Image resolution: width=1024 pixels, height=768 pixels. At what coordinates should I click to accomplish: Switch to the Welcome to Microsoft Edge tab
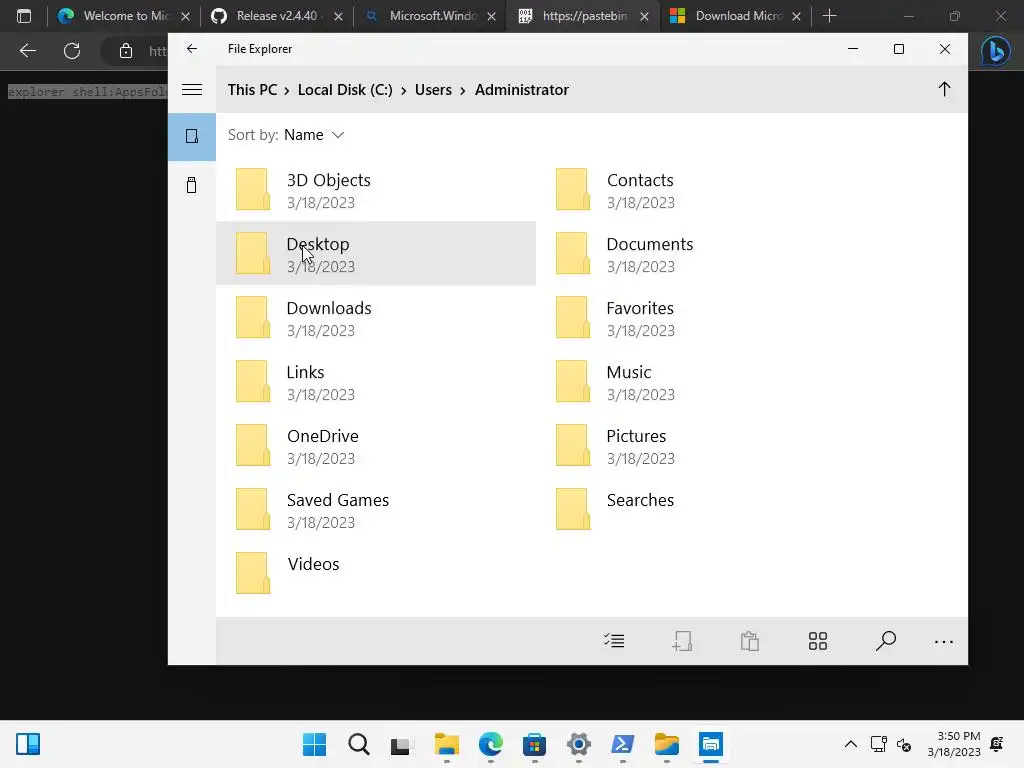pyautogui.click(x=124, y=16)
